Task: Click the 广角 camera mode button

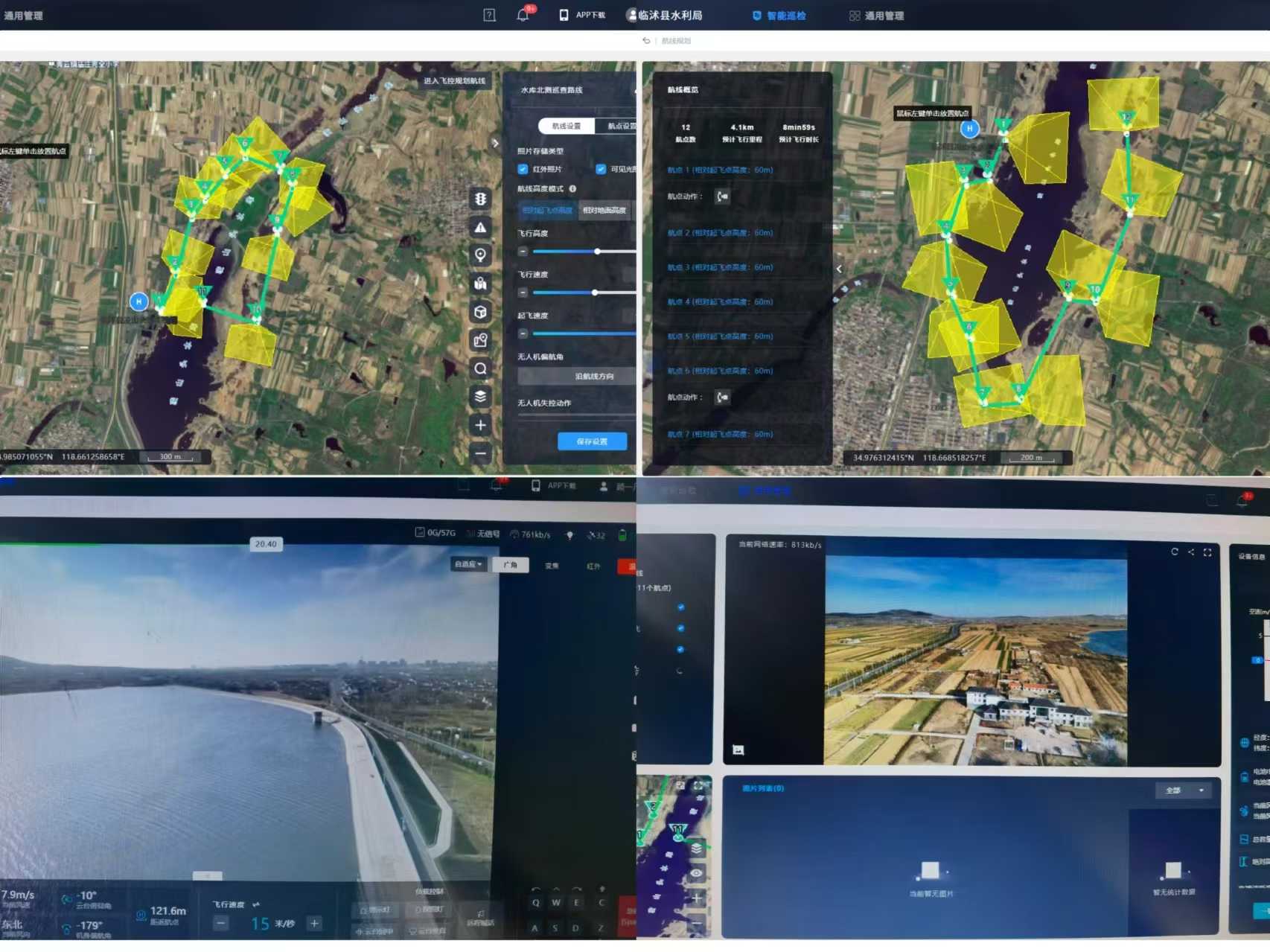Action: (511, 565)
